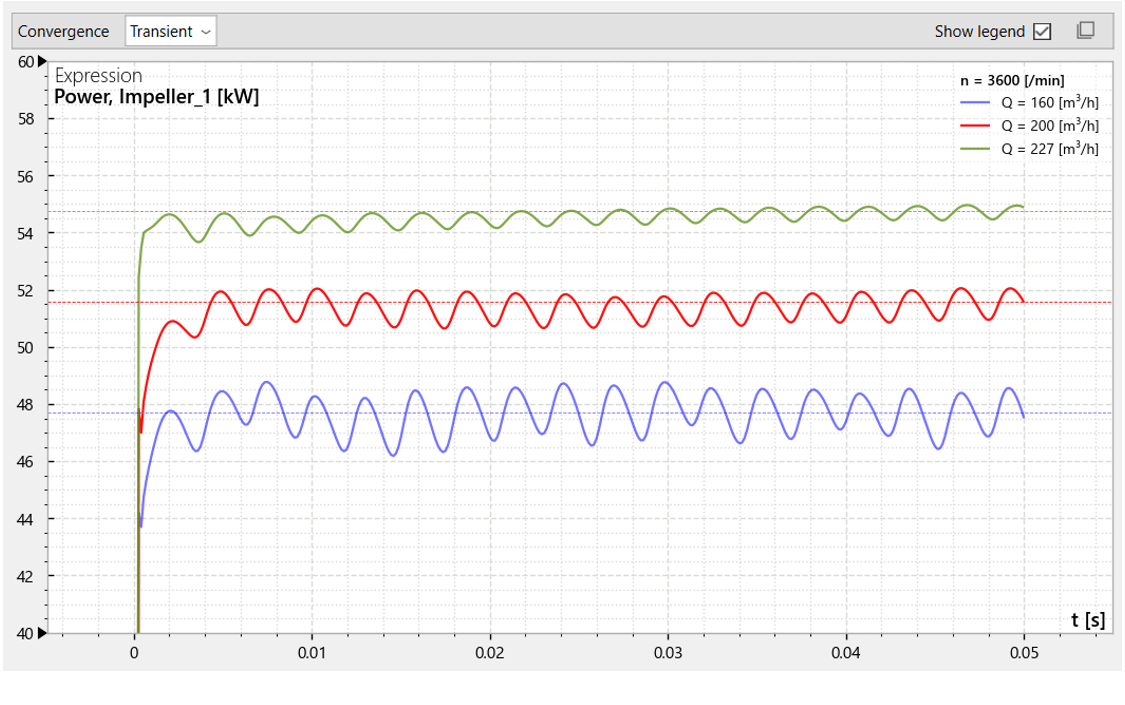Click the y-axis lower limit arrow at 40
Screen dimensions: 1125x705
click(x=42, y=633)
